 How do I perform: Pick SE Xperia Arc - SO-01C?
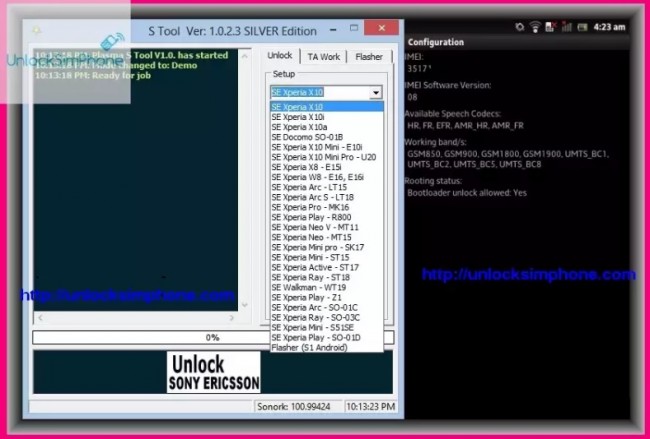point(327,308)
